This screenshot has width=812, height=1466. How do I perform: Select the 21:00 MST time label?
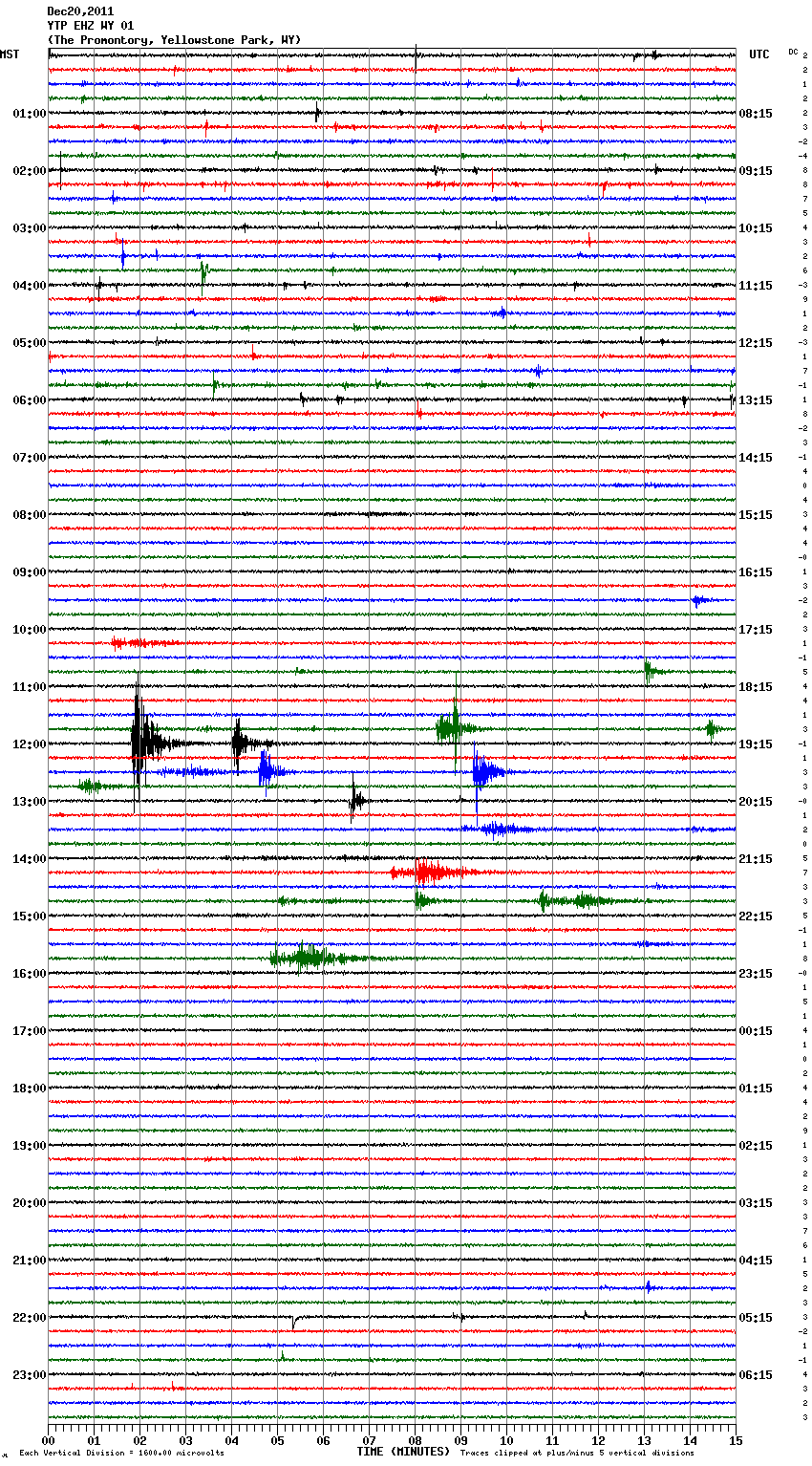pos(30,1261)
